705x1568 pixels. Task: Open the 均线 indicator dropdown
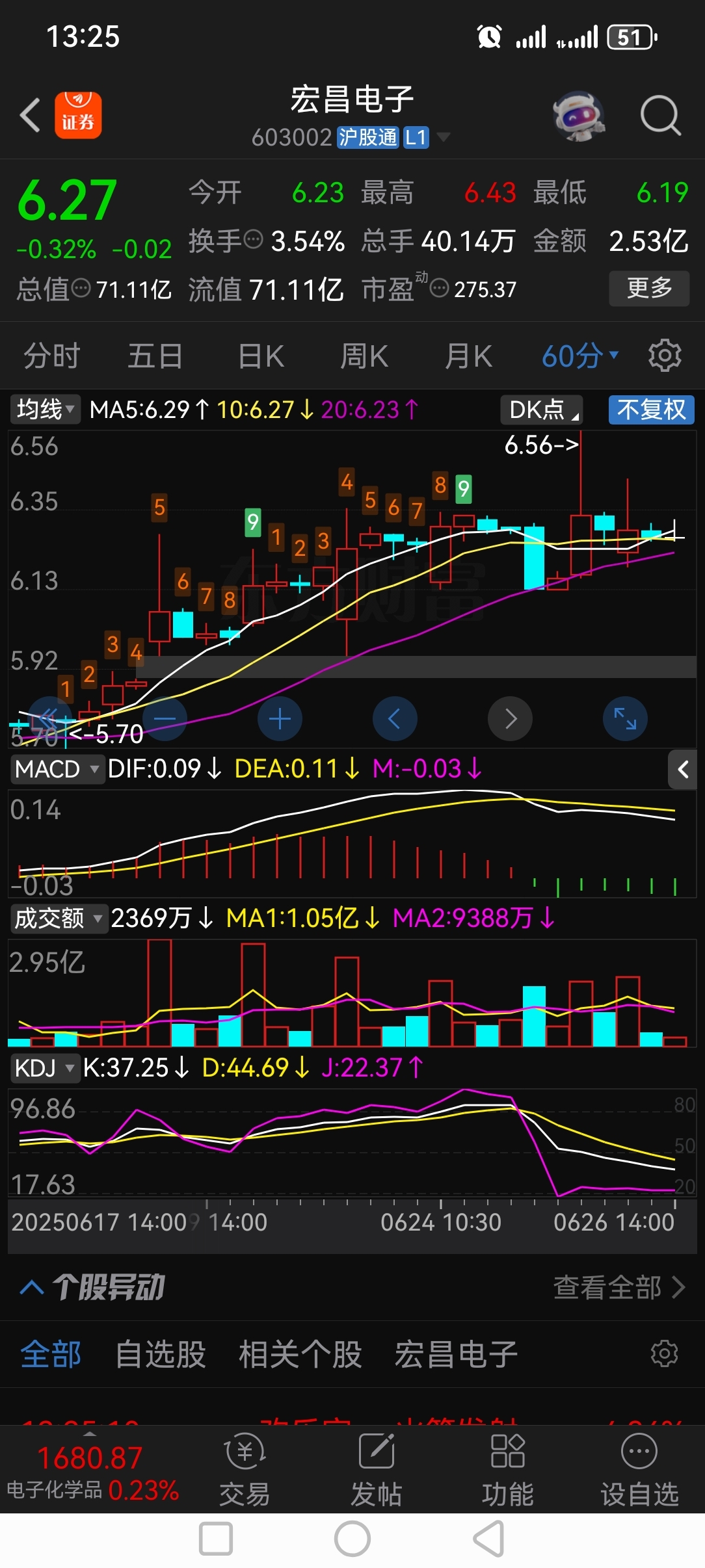[45, 410]
